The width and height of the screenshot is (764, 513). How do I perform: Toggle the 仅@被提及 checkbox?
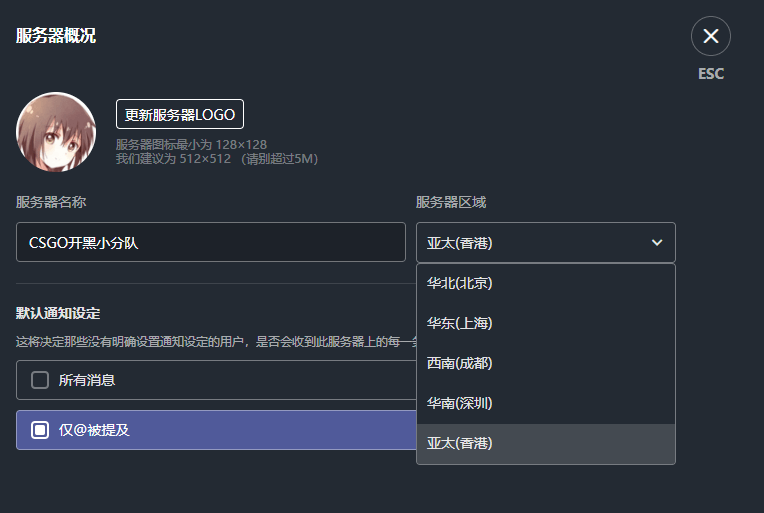tap(40, 430)
